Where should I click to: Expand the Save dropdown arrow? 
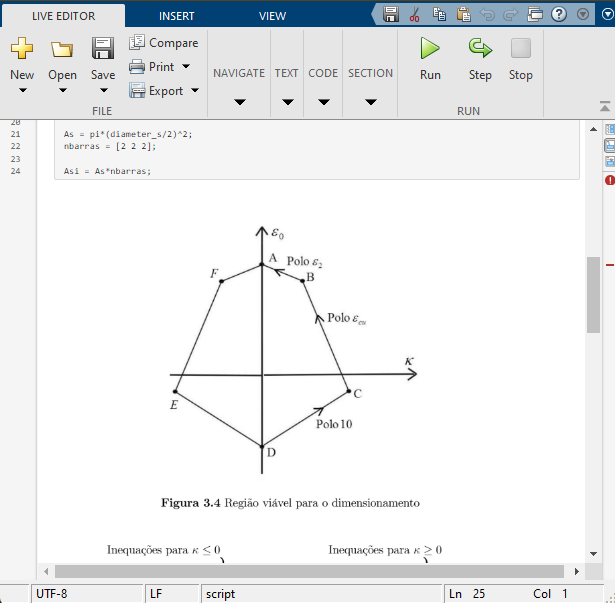point(104,90)
